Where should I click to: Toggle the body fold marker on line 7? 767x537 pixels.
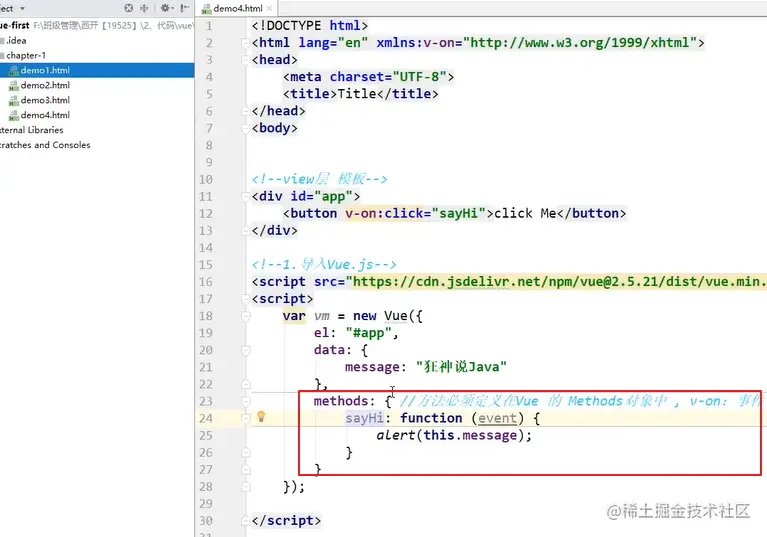click(x=246, y=129)
